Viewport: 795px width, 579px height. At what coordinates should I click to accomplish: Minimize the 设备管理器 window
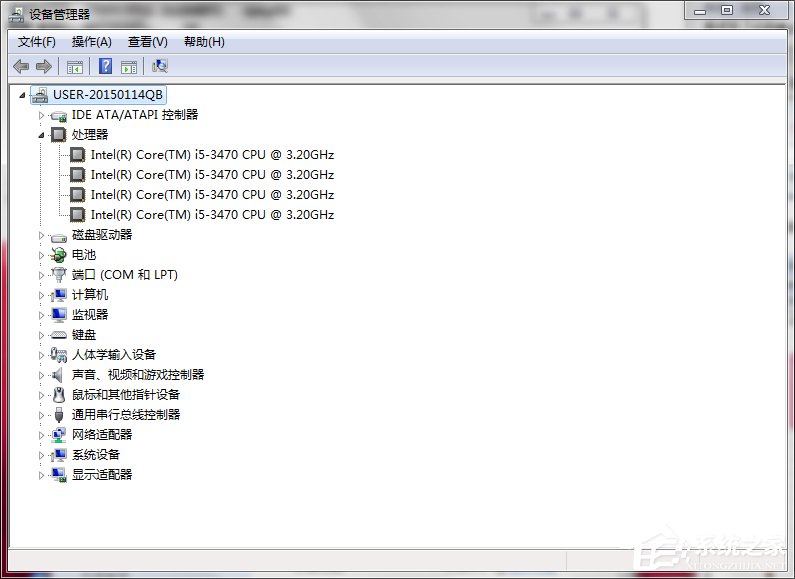click(700, 10)
